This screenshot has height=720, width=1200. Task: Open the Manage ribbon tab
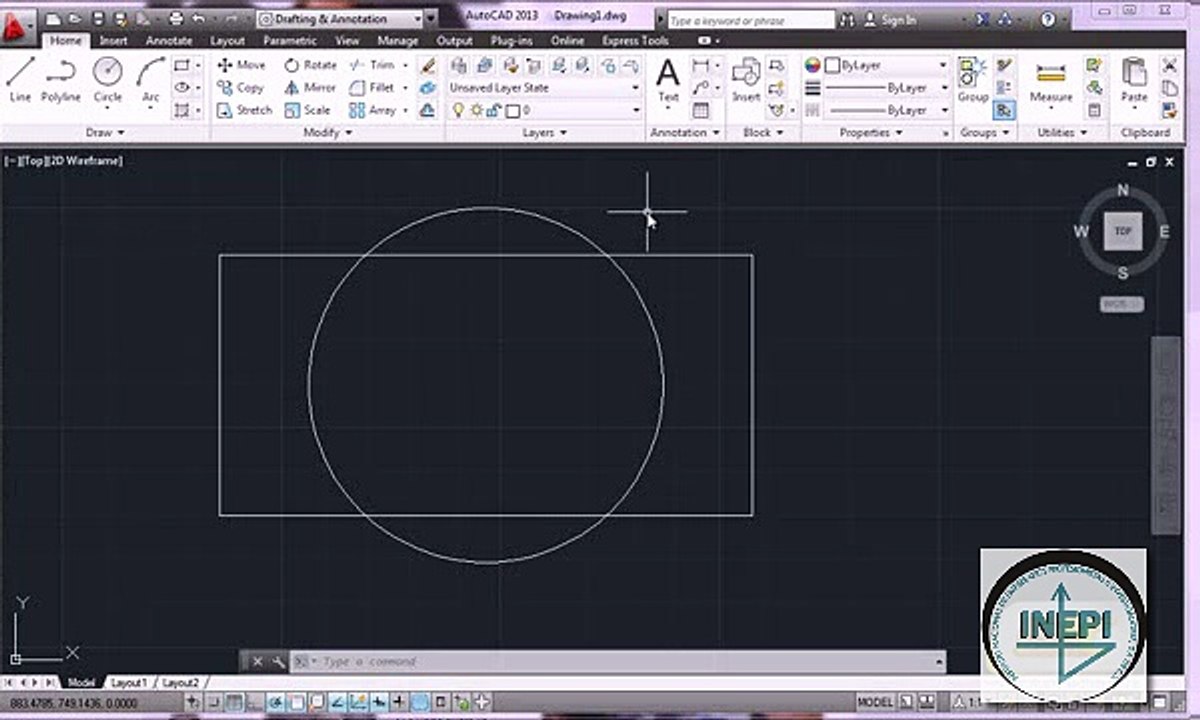(x=398, y=41)
